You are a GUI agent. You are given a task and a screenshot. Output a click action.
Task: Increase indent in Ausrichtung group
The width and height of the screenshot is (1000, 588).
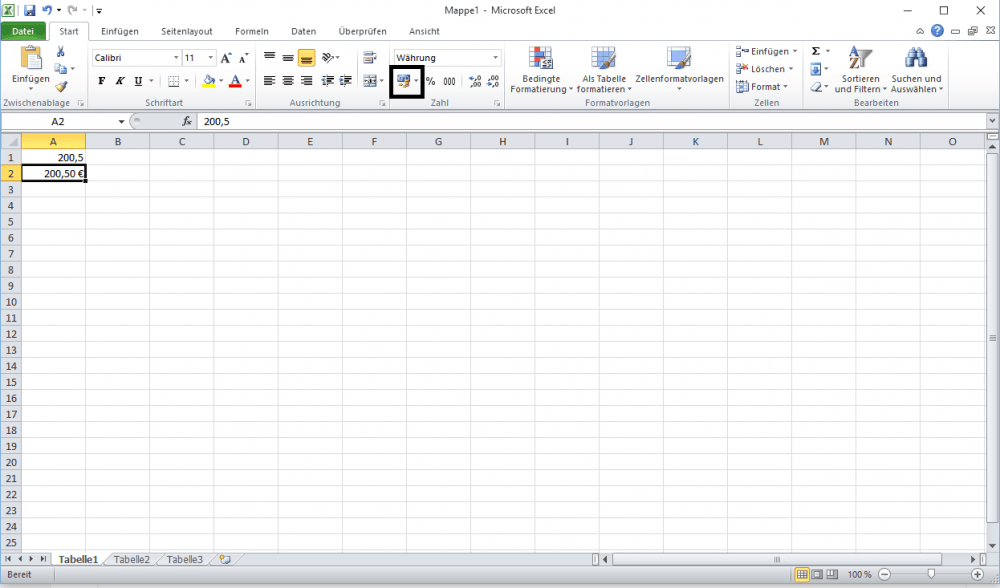click(346, 81)
